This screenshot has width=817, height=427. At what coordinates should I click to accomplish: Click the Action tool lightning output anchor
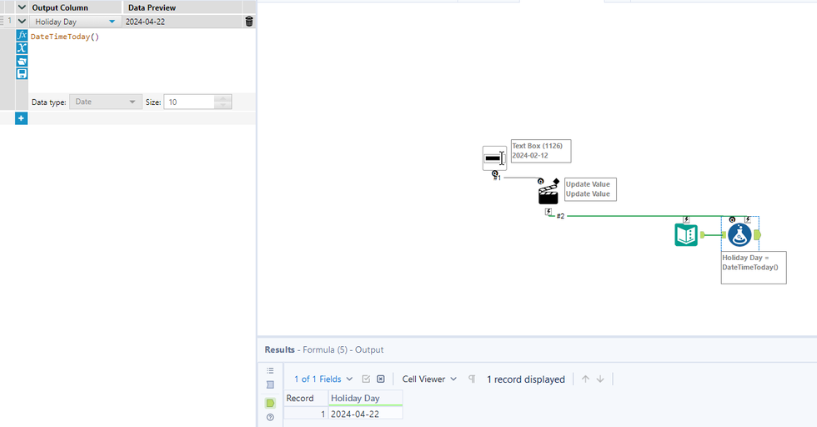548,211
